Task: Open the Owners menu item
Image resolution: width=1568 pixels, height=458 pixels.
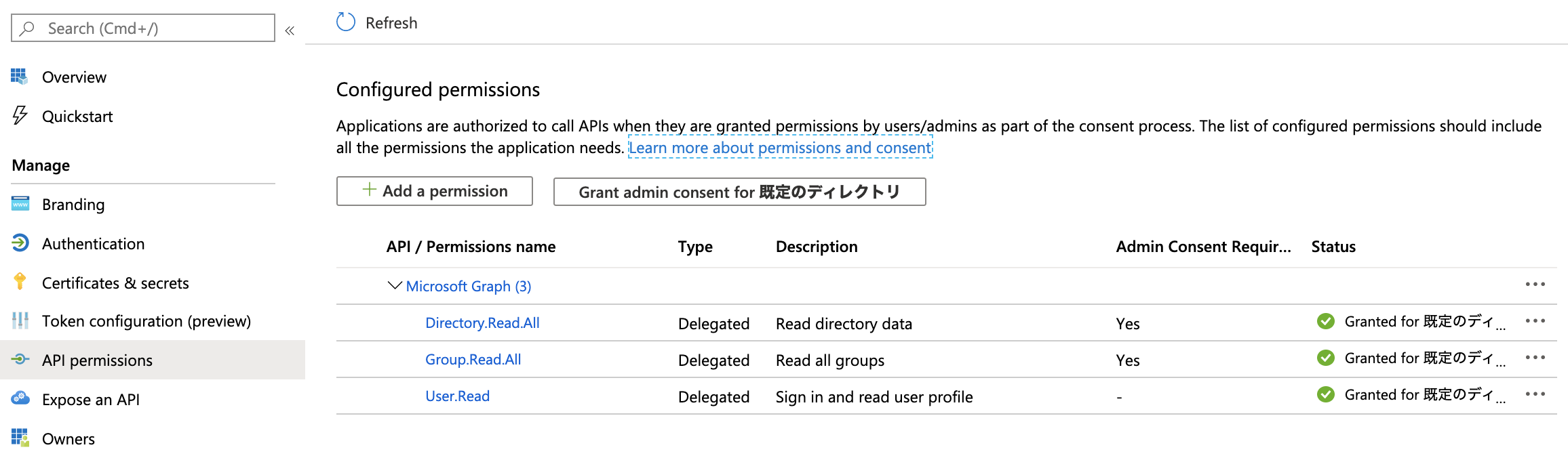Action: click(x=68, y=439)
